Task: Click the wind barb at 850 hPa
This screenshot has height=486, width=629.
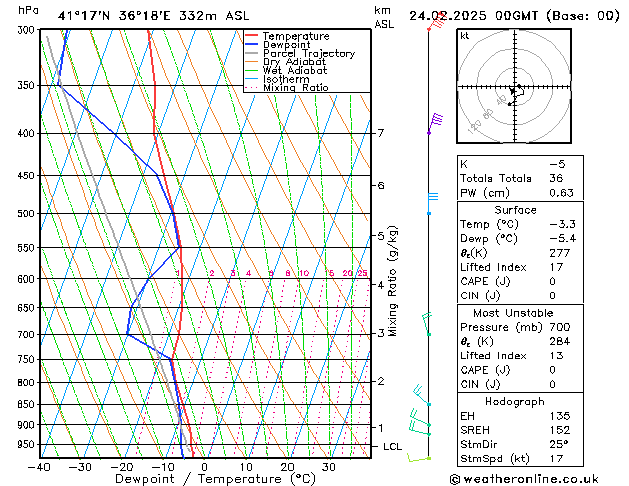Action: coord(422,395)
